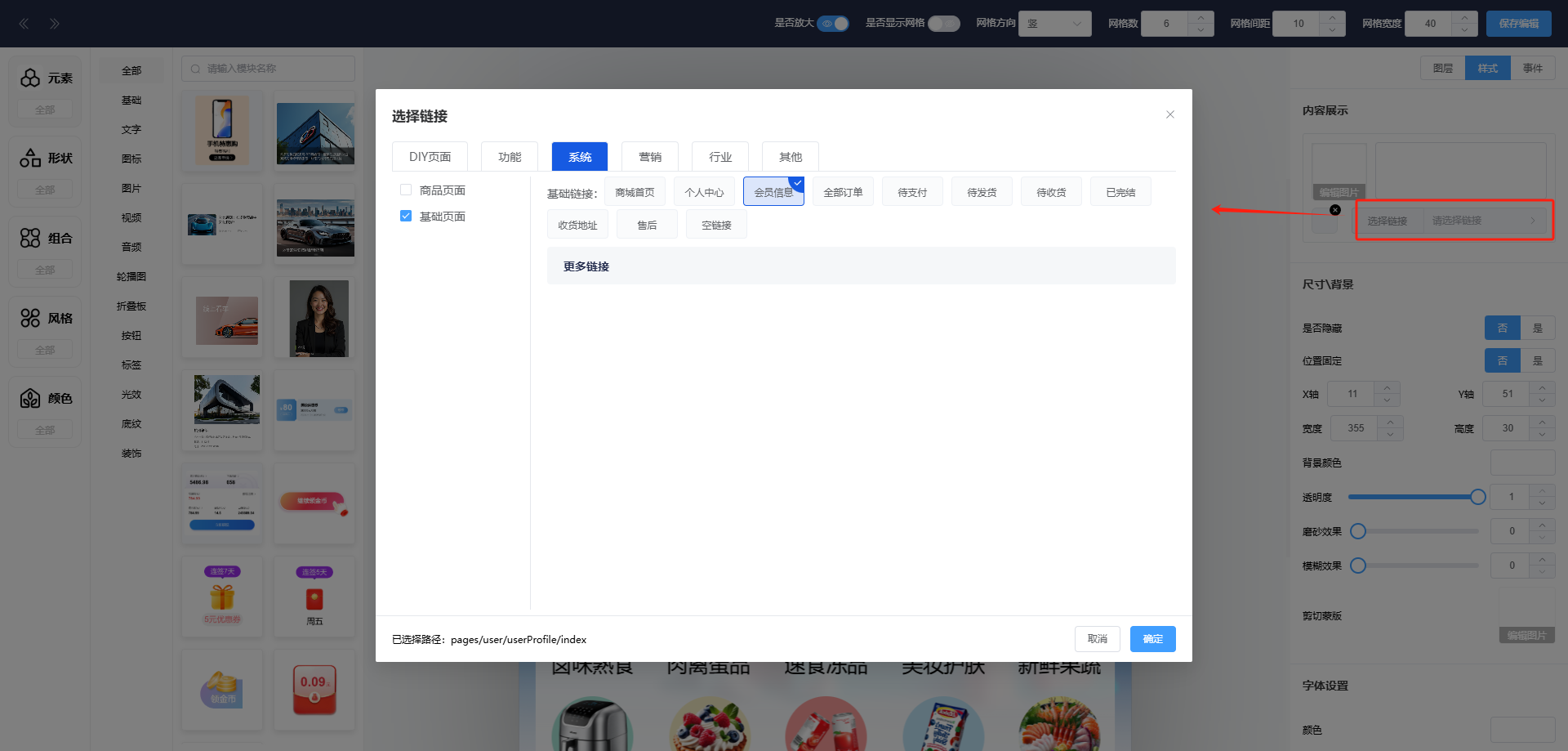The image size is (1568, 751).
Task: Check the 商品页面 checkbox
Action: 406,190
